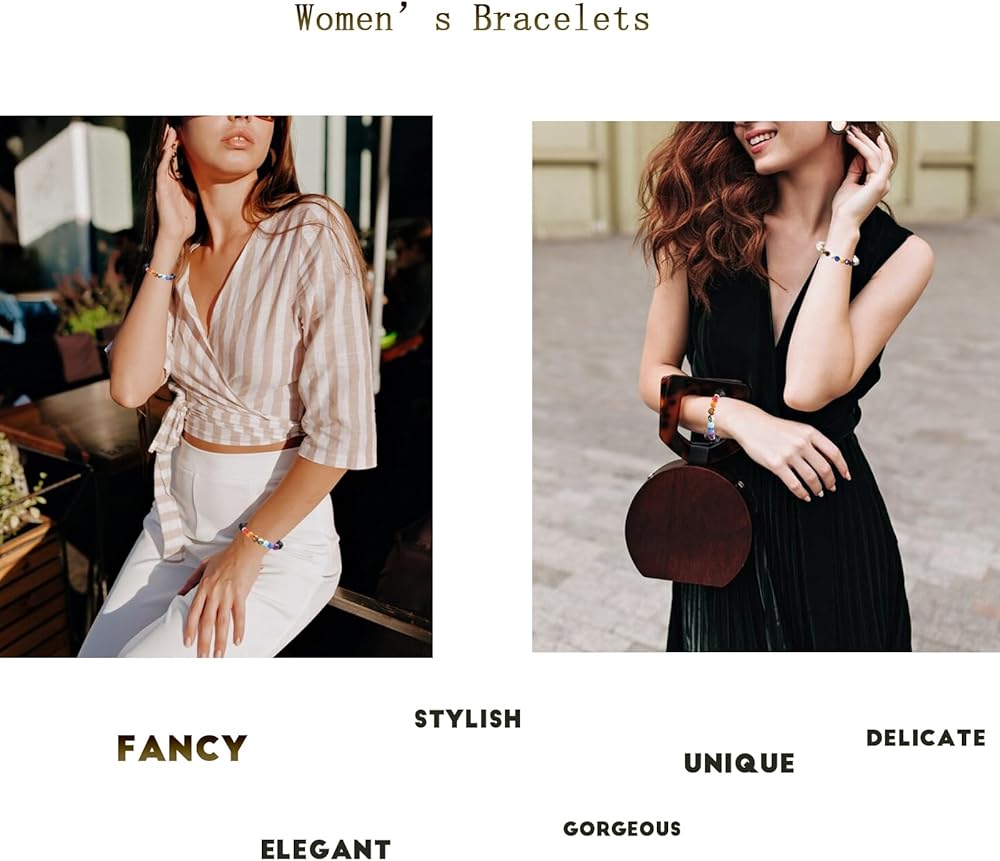Click the Women's Bracelets heading
Screen dimensions: 1000x861
472,18
